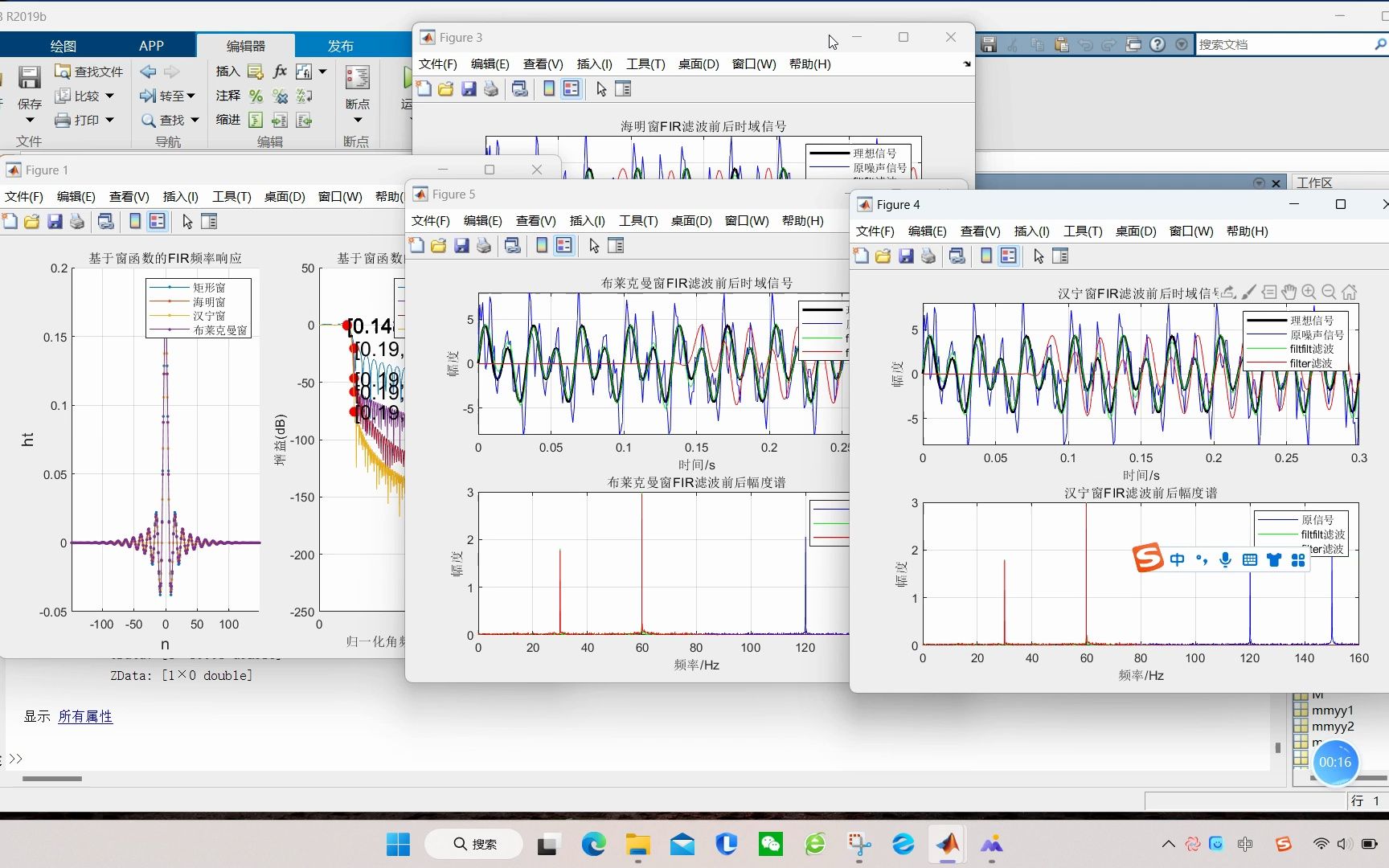Expand the 打印 dropdown arrow

109,121
